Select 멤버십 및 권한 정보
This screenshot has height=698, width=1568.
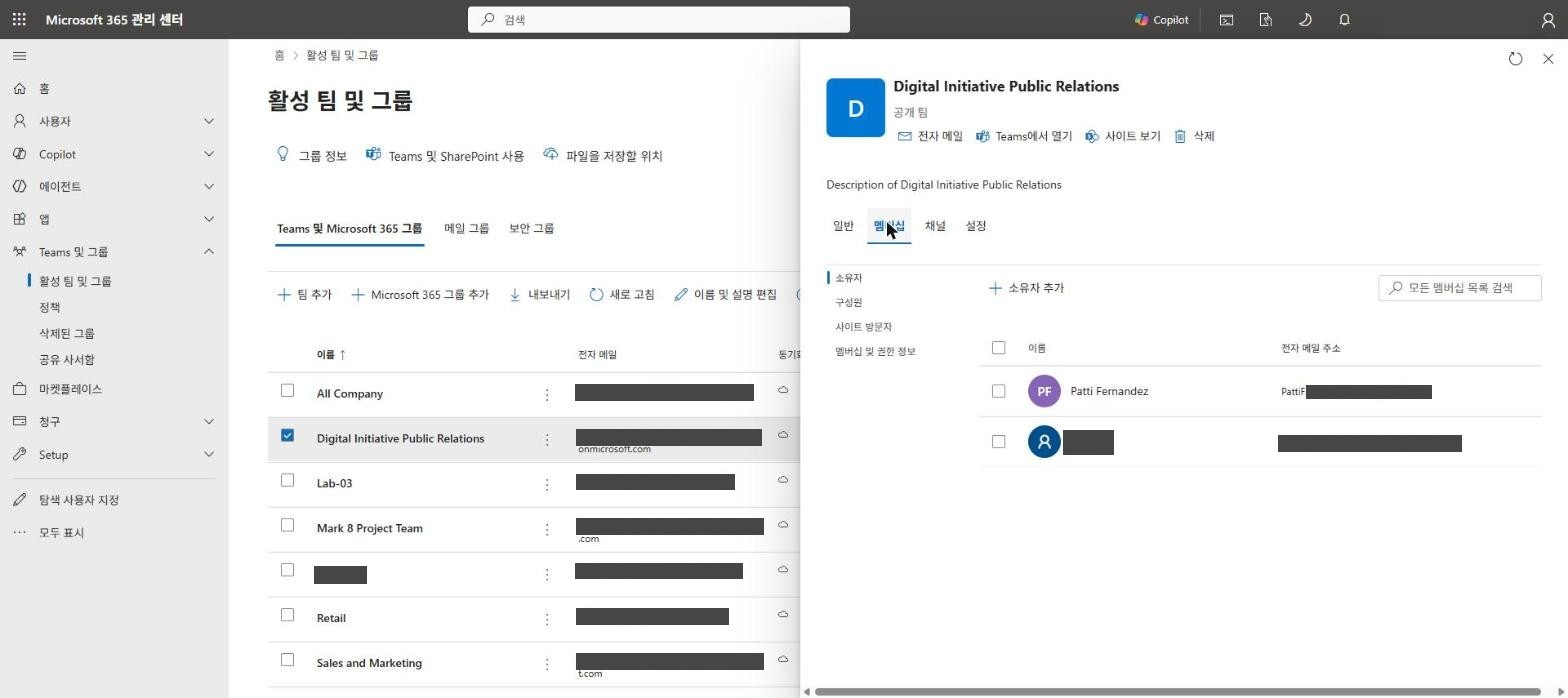tap(875, 351)
